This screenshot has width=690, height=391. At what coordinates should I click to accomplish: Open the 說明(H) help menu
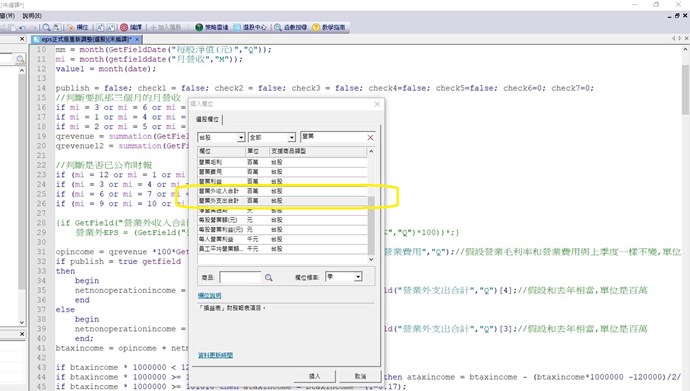point(32,16)
